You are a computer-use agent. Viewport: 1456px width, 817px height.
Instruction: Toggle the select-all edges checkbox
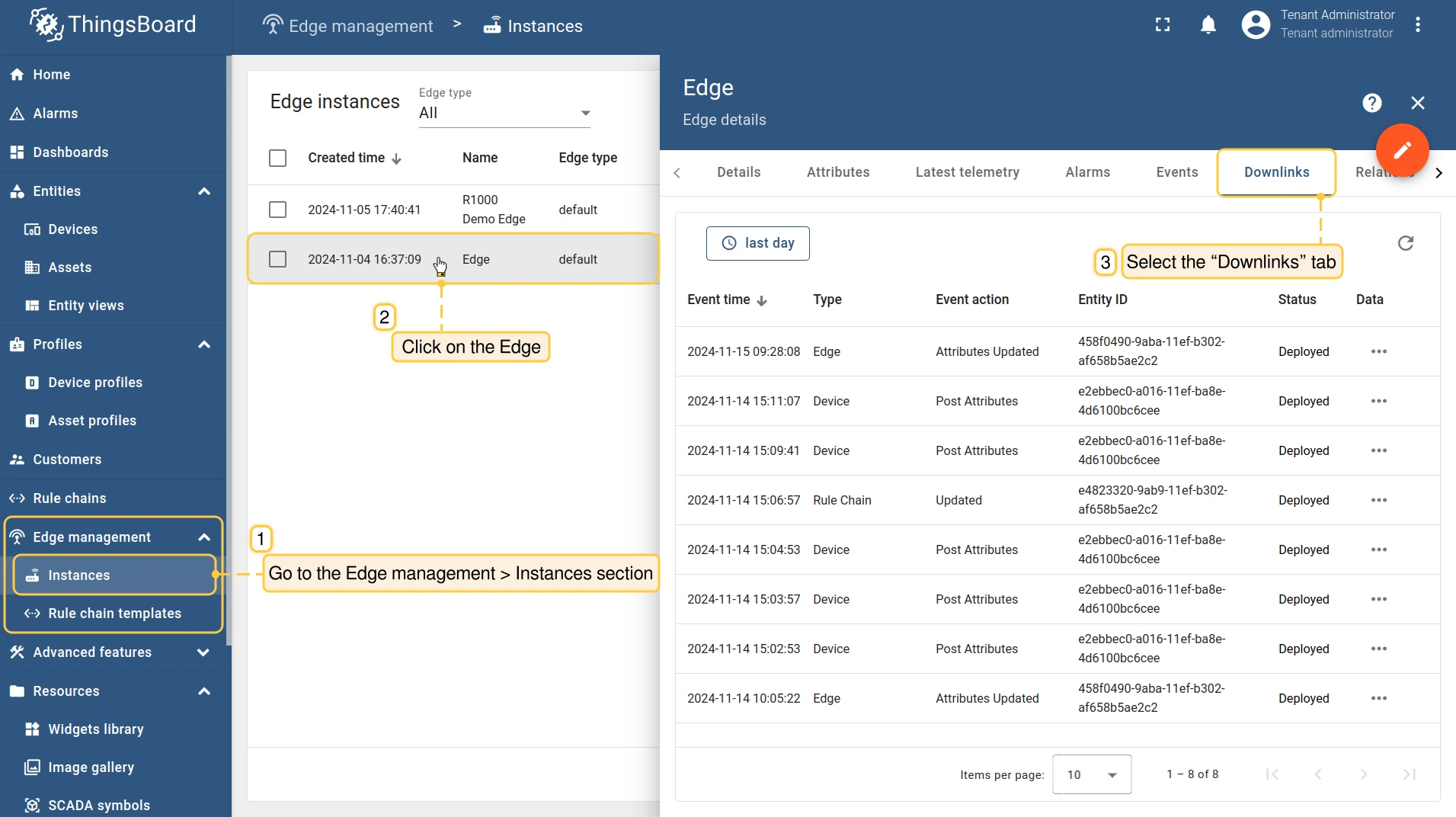point(278,158)
